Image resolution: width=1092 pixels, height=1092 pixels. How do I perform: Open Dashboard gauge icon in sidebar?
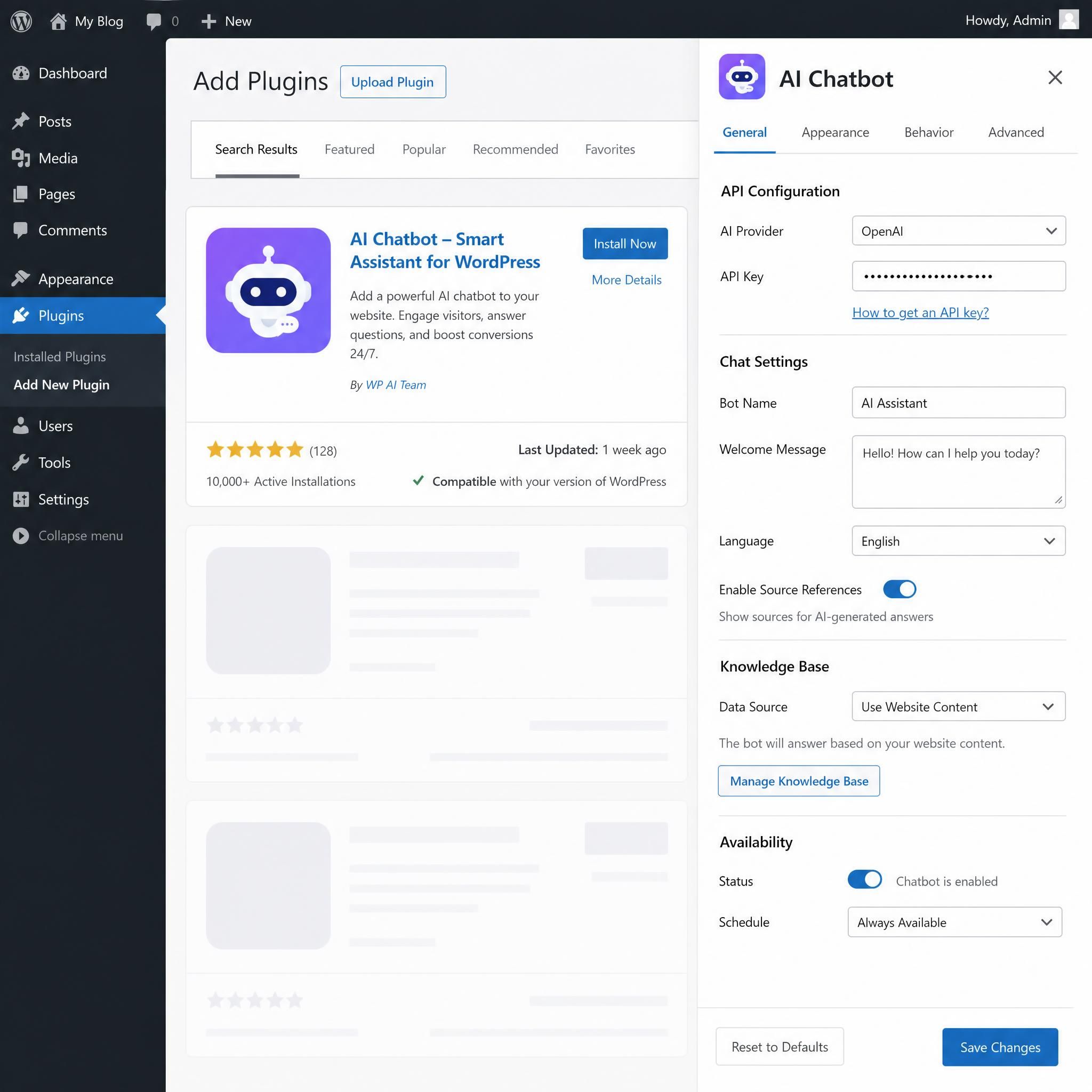coord(21,74)
